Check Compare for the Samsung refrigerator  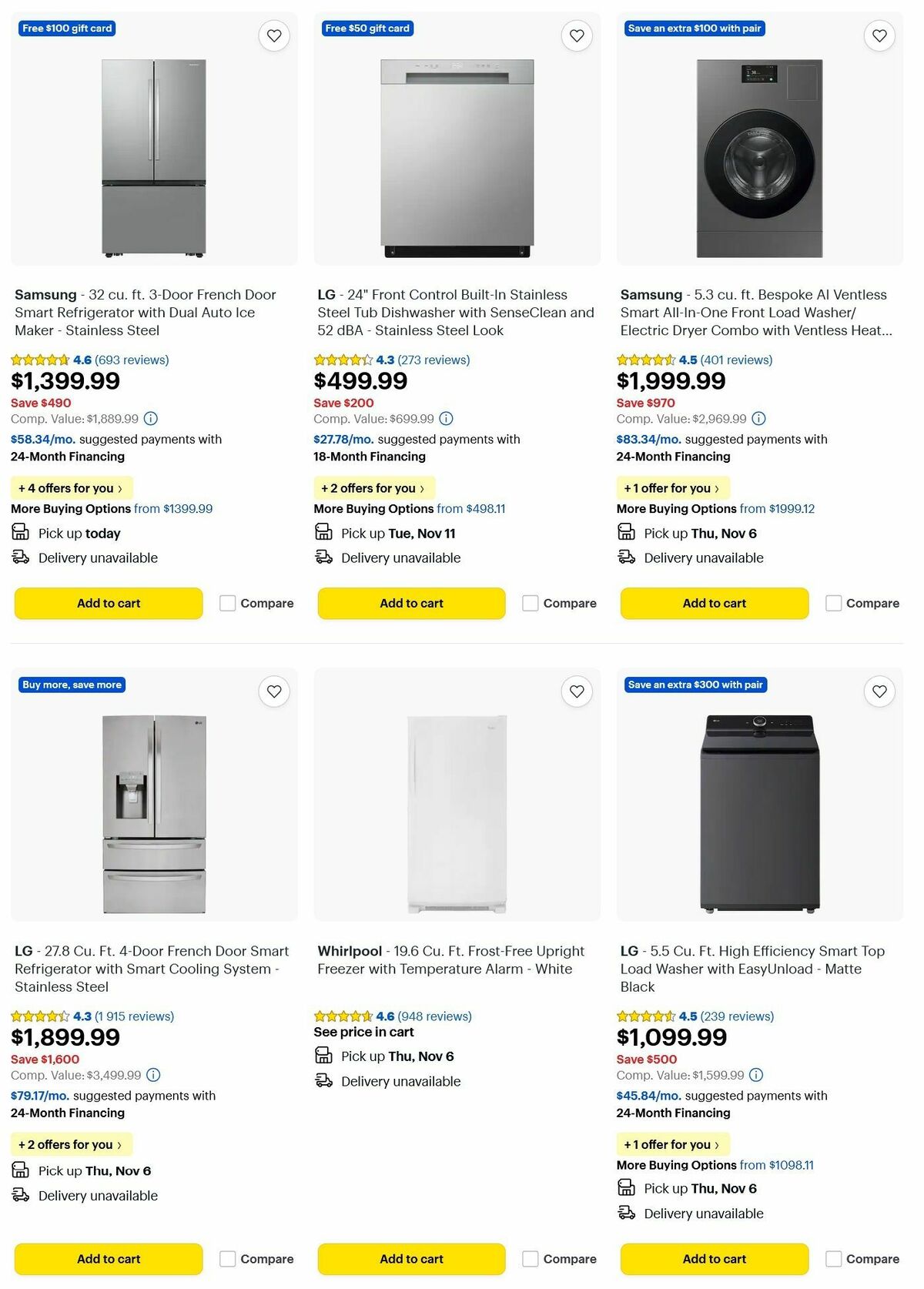[226, 603]
